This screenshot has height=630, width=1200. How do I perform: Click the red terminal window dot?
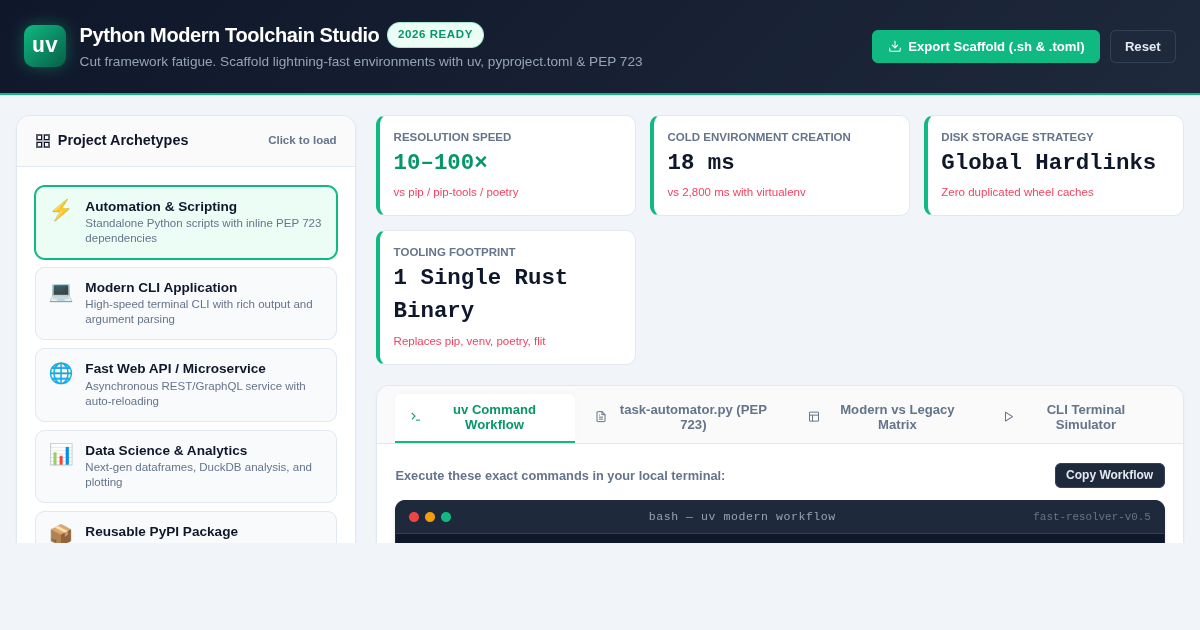[x=414, y=517]
